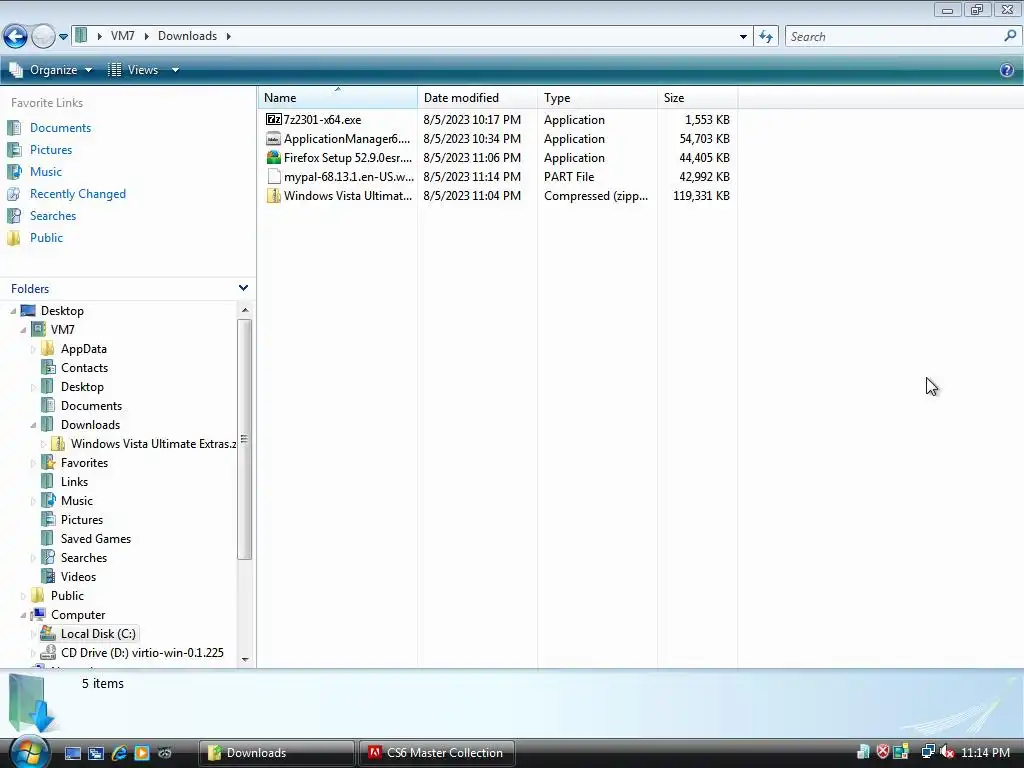Click scroll down arrow of folder tree
Screen dimensions: 1024x768
click(x=245, y=659)
